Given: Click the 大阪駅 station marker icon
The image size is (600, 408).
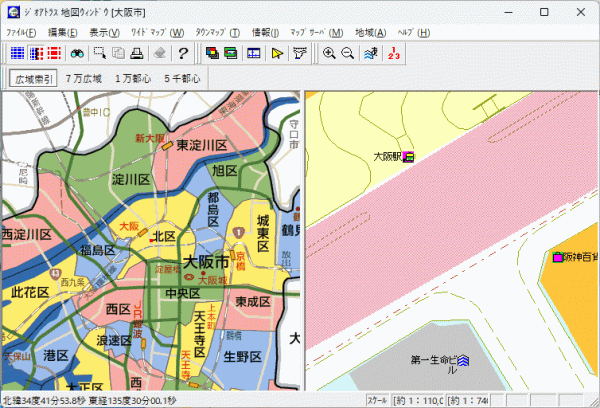Looking at the screenshot, I should point(408,157).
